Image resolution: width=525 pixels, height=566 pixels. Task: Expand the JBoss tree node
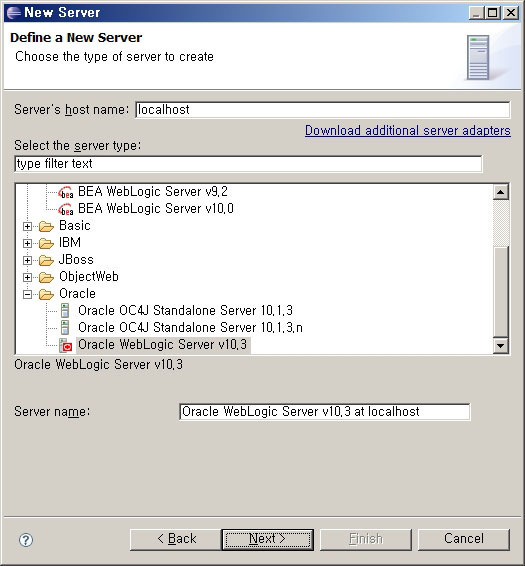(x=27, y=260)
